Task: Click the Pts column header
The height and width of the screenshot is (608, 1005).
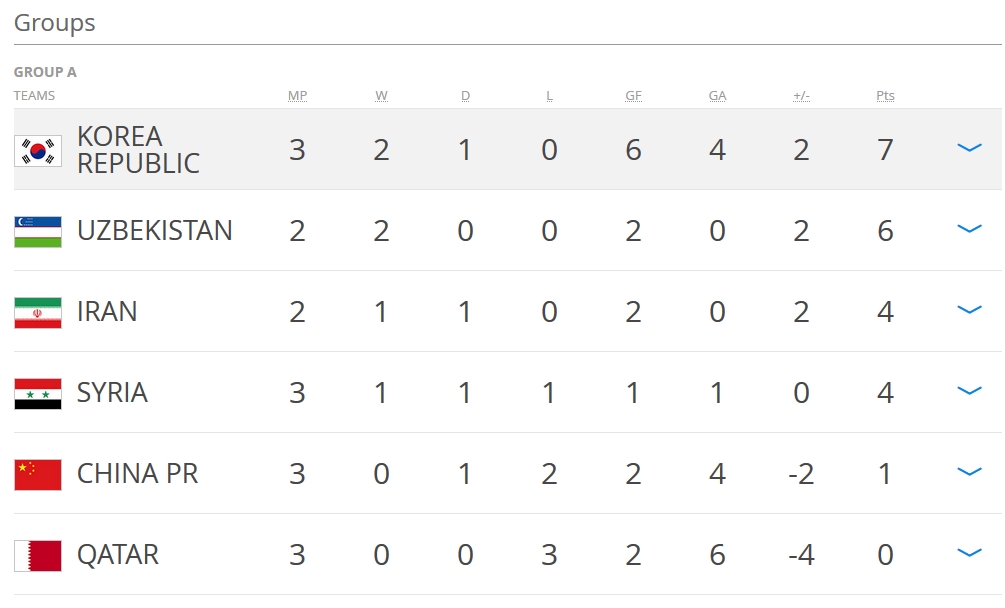Action: [885, 96]
